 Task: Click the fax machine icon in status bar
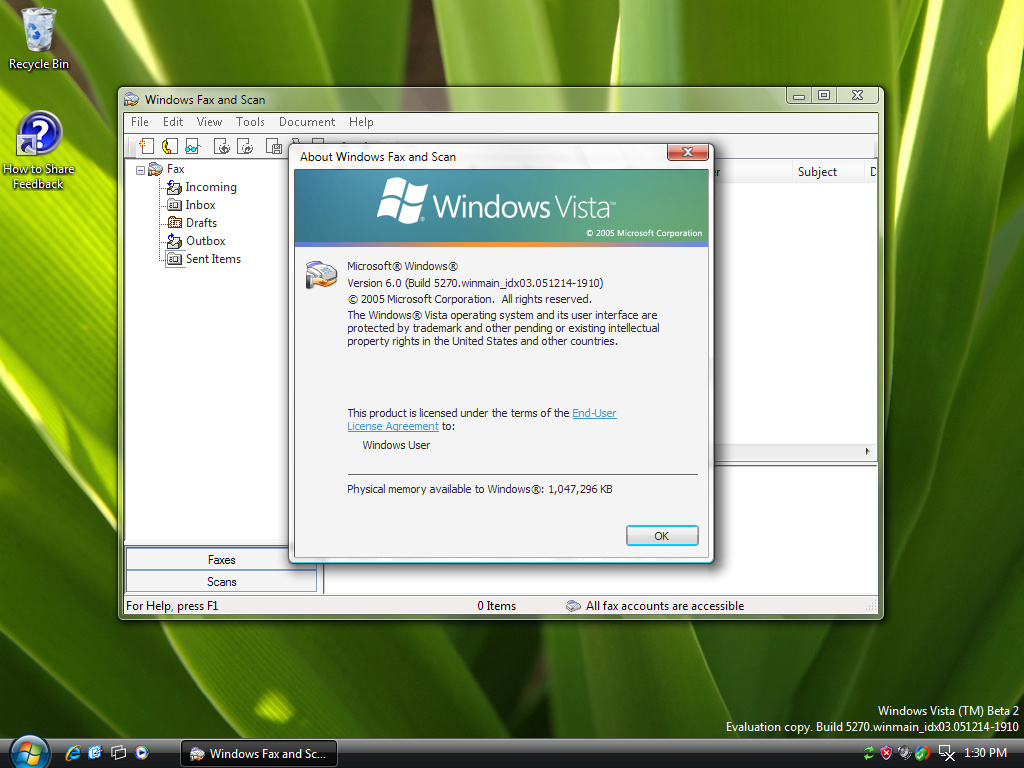(x=573, y=606)
